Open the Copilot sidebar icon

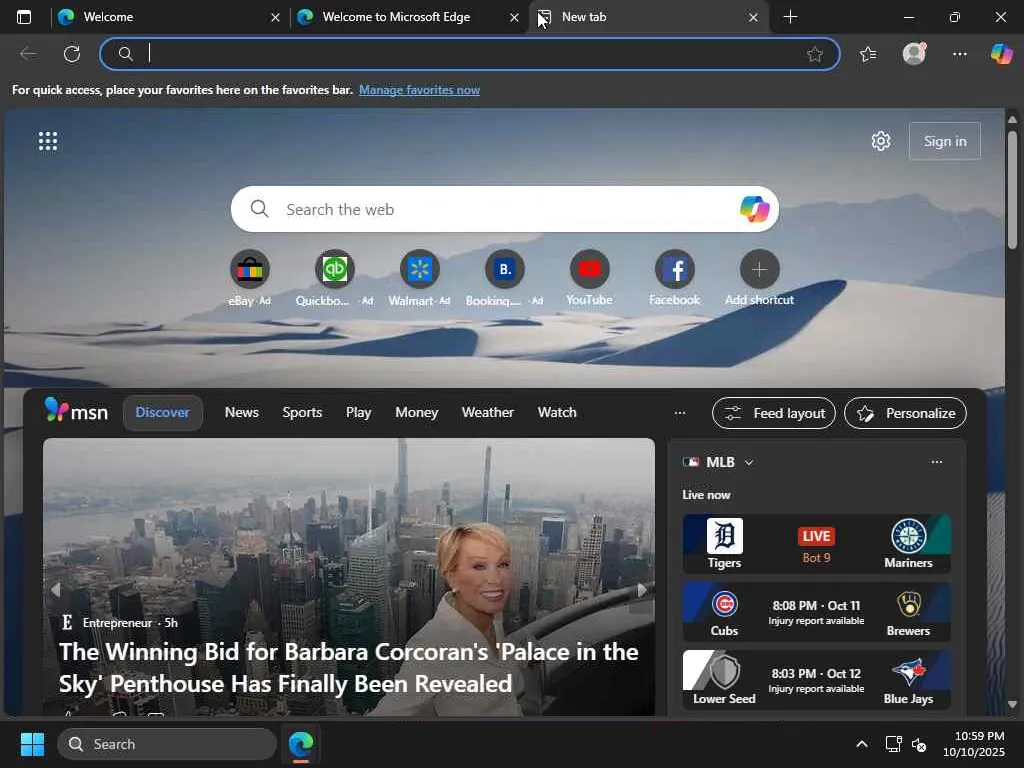tap(1001, 54)
